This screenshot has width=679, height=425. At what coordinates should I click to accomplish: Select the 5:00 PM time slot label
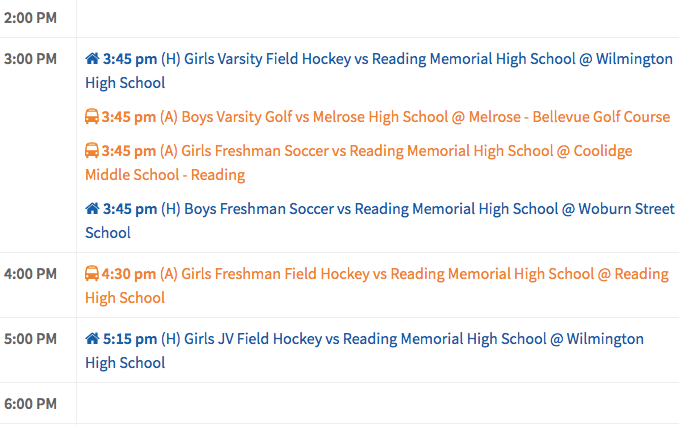[x=30, y=339]
